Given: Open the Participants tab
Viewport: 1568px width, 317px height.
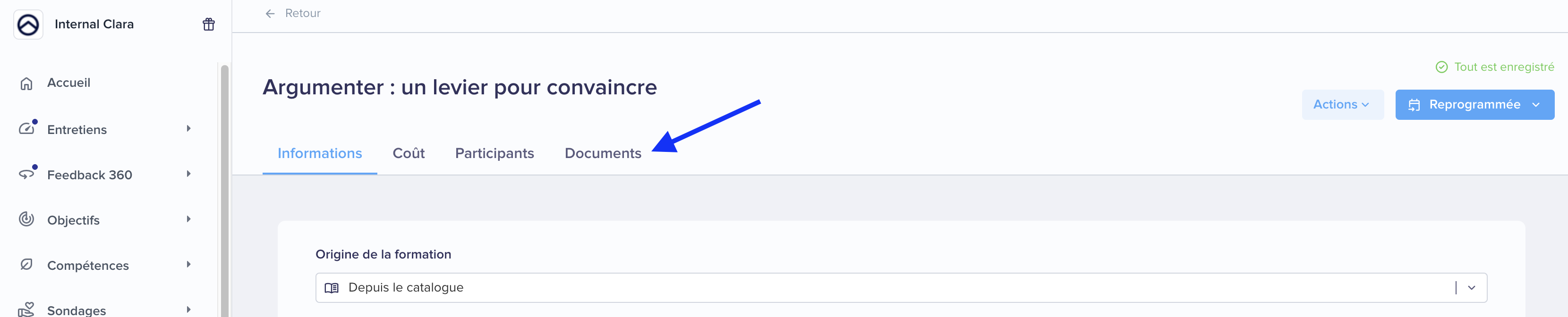Looking at the screenshot, I should pyautogui.click(x=494, y=153).
